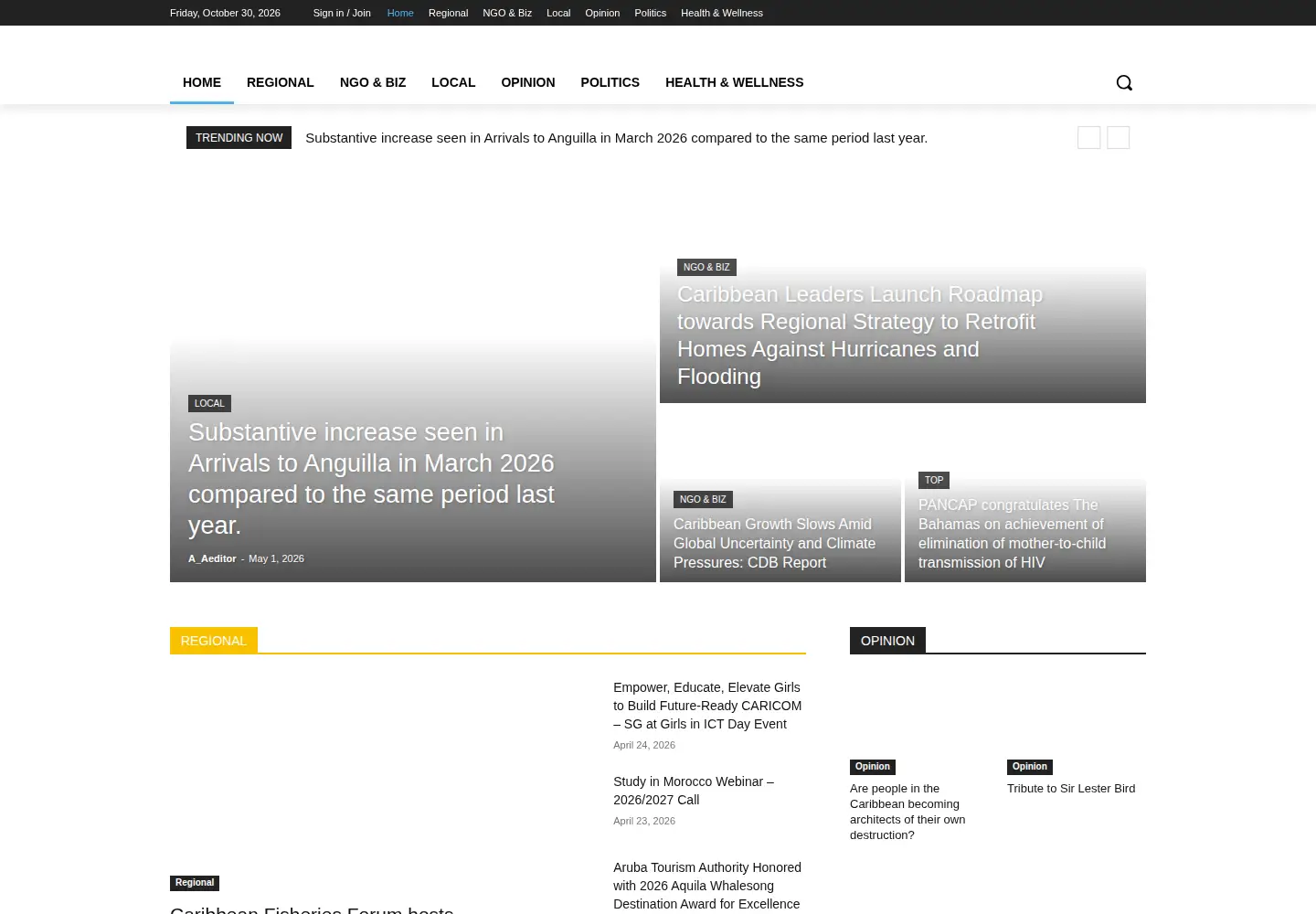Open PANCAP congratulates The Bahamas article

1013,534
